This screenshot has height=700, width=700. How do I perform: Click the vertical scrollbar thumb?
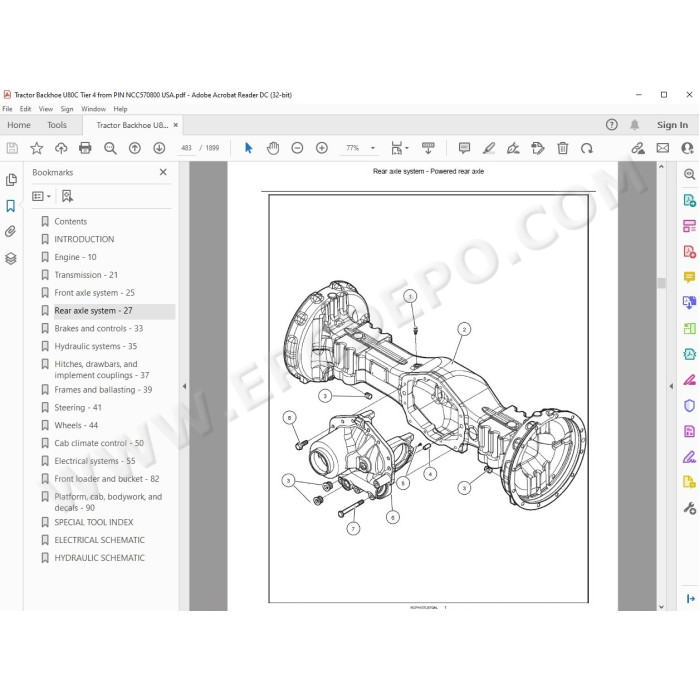661,283
